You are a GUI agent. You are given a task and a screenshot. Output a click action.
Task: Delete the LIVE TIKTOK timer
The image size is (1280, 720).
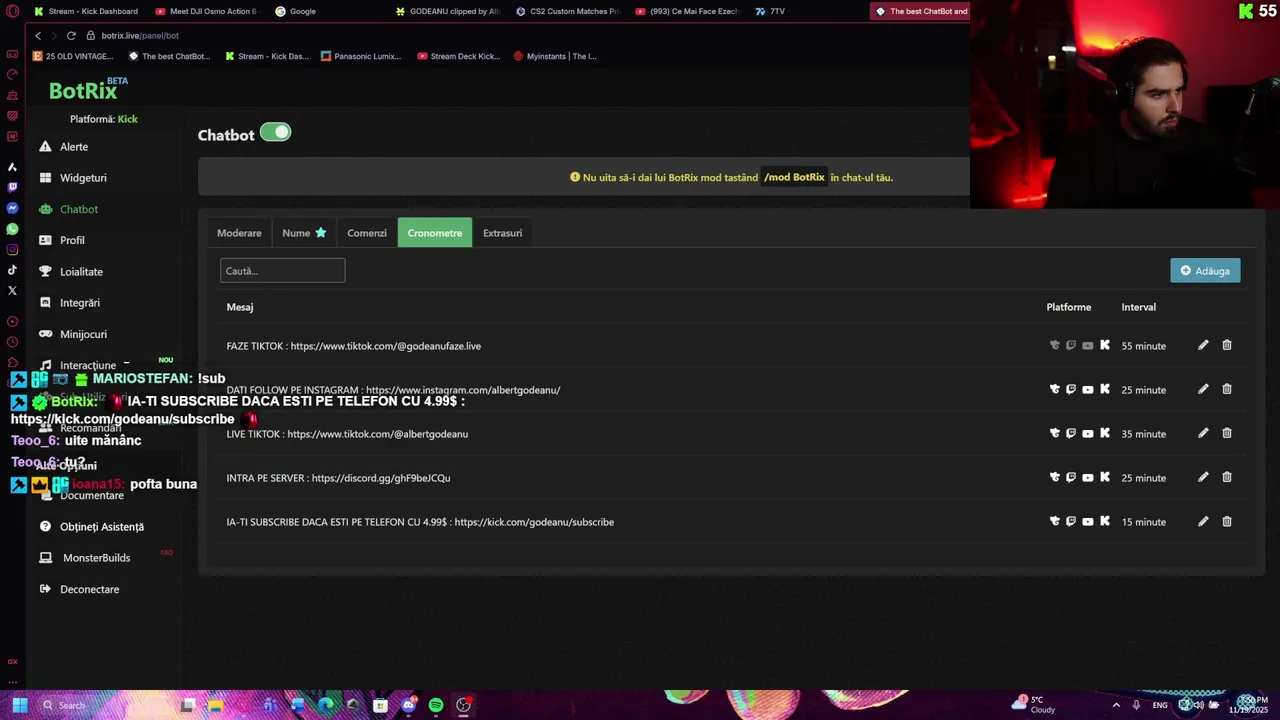1227,433
